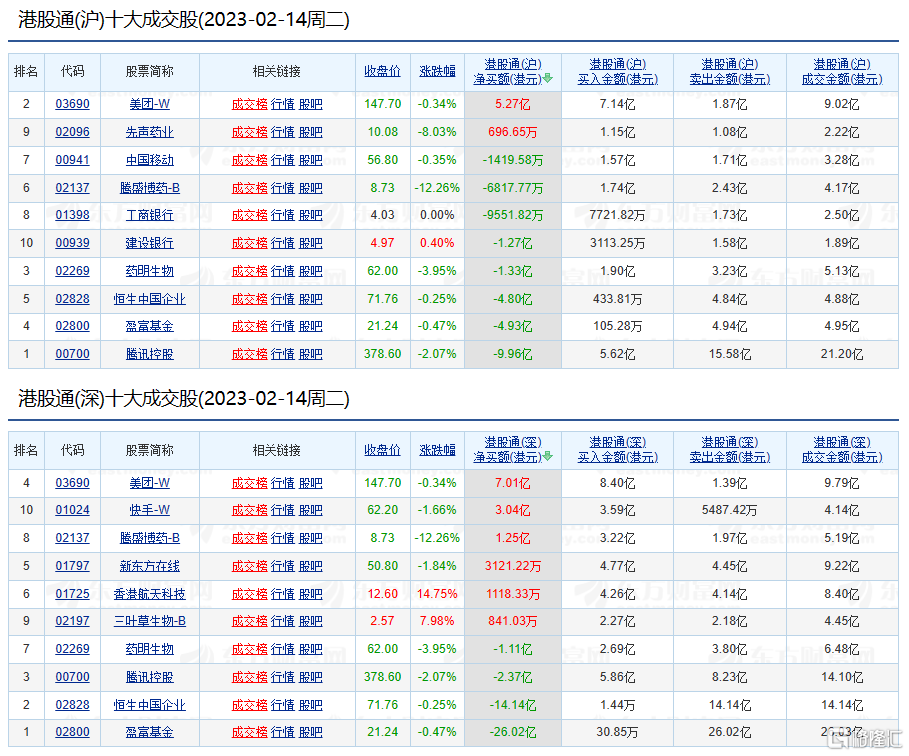This screenshot has height=756, width=909.
Task: Open 盈富基金 link in Shanghai table
Action: tap(150, 326)
